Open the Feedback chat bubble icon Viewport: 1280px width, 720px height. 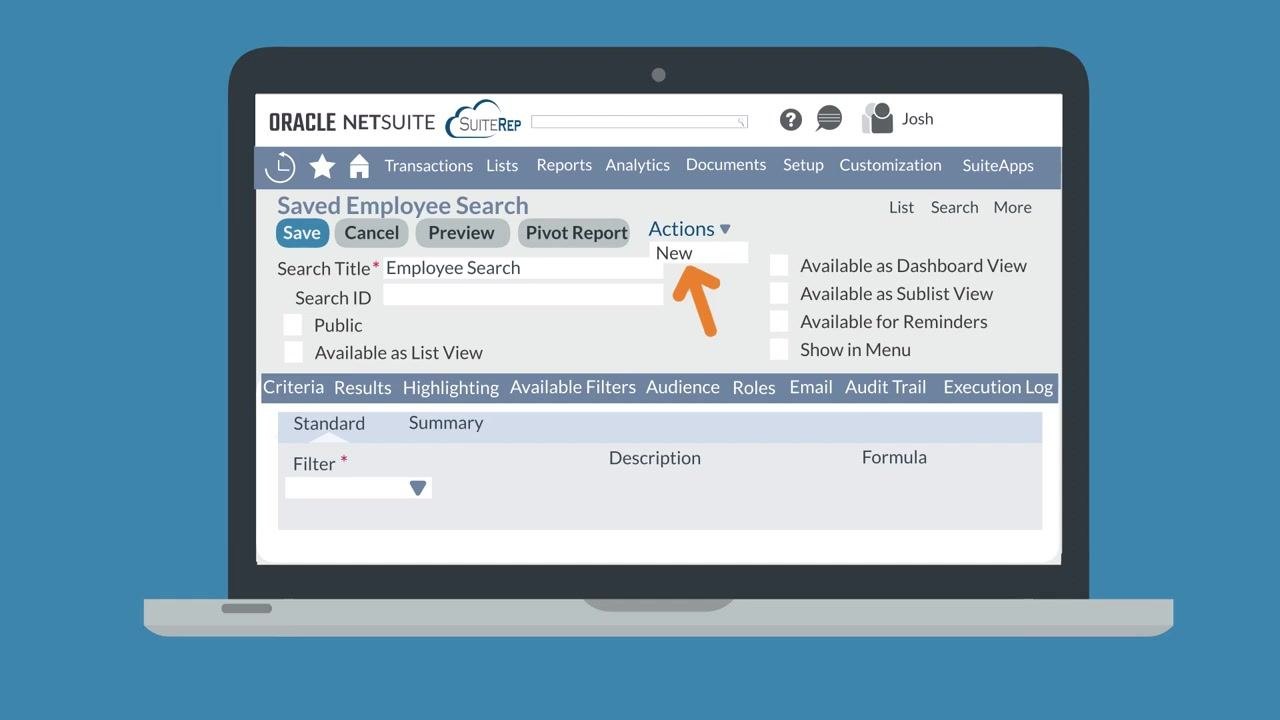pyautogui.click(x=829, y=119)
